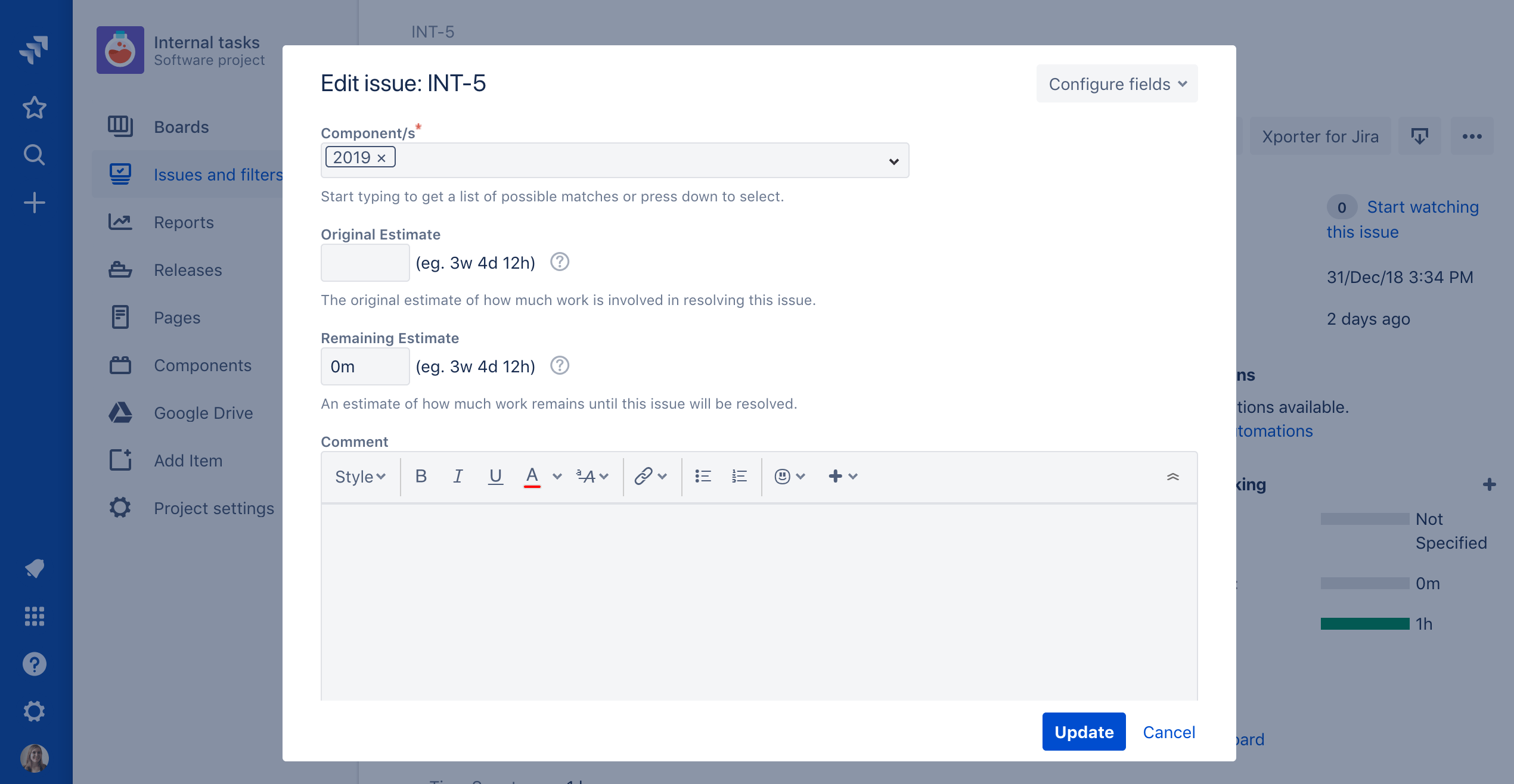
Task: Click the Update button
Action: (1083, 732)
